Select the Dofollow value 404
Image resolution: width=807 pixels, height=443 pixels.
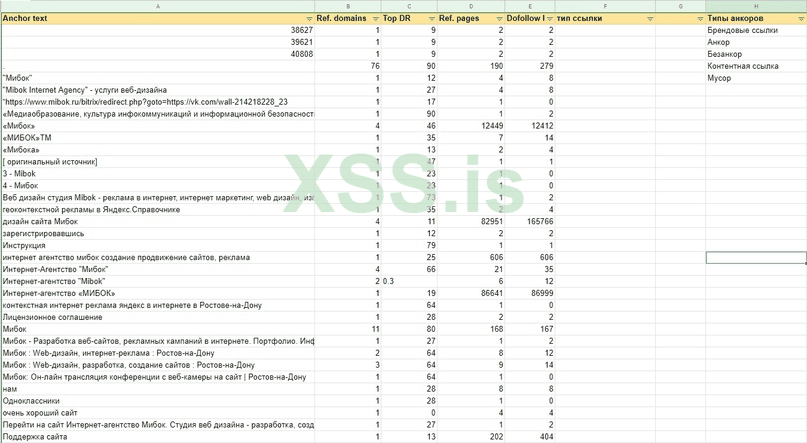click(530, 437)
